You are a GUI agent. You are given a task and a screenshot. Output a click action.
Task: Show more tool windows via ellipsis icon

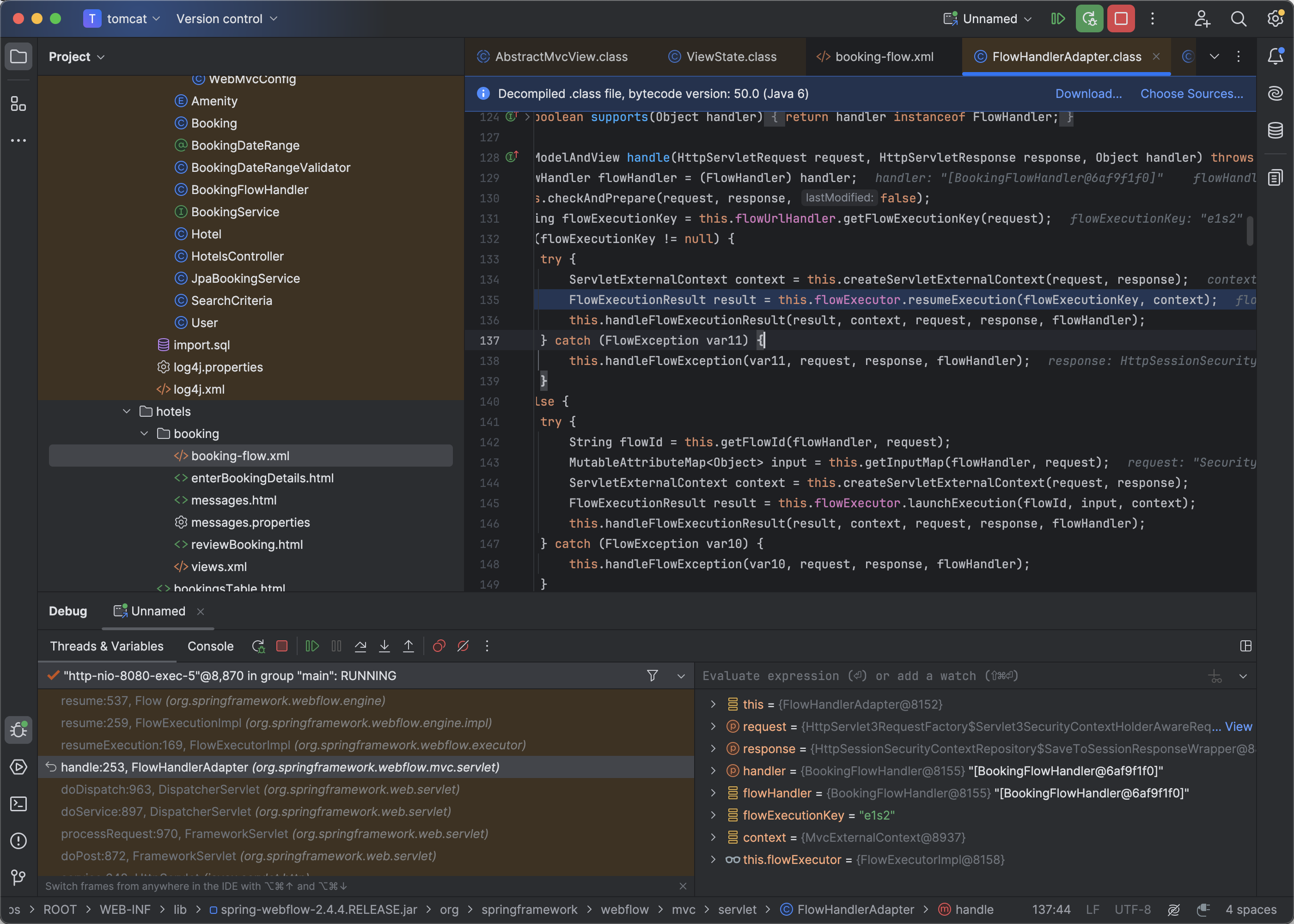coord(18,140)
